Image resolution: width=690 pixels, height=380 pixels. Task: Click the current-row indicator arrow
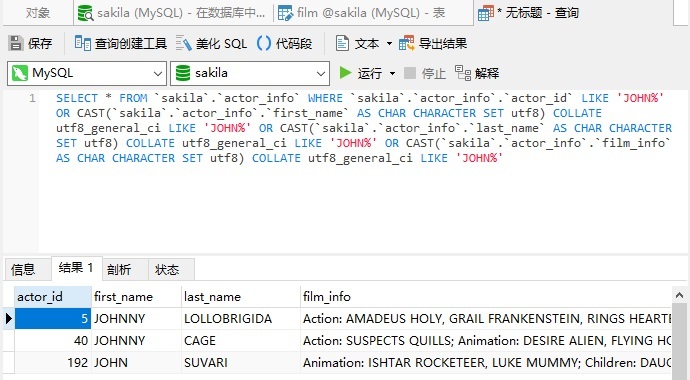[x=8, y=318]
